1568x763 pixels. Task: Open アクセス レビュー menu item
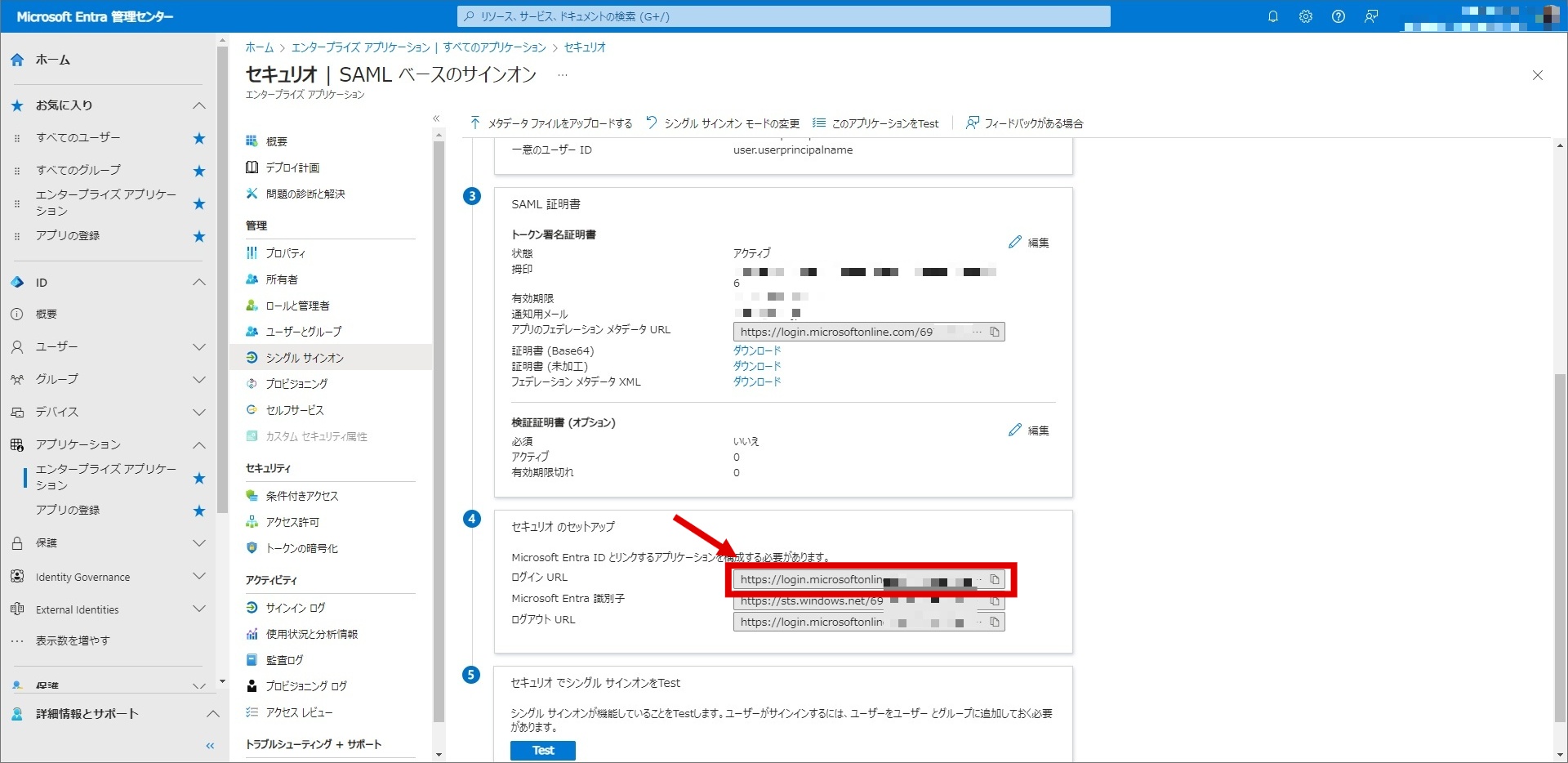coord(299,712)
